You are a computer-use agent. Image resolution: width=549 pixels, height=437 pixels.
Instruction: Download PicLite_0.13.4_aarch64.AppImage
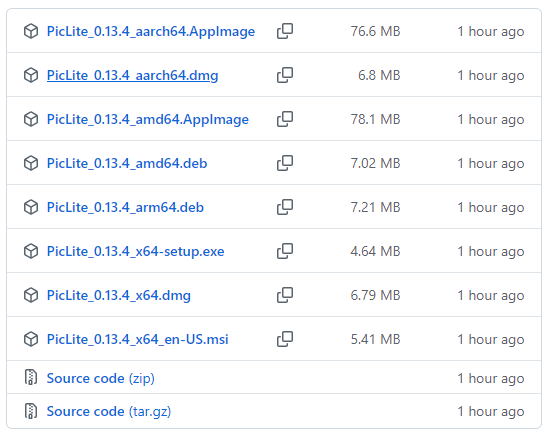point(151,32)
